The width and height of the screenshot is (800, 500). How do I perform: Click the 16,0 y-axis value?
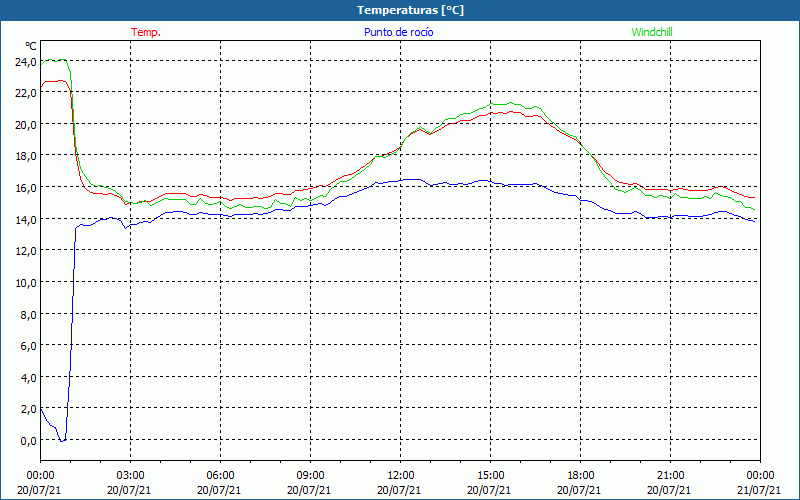(x=26, y=188)
